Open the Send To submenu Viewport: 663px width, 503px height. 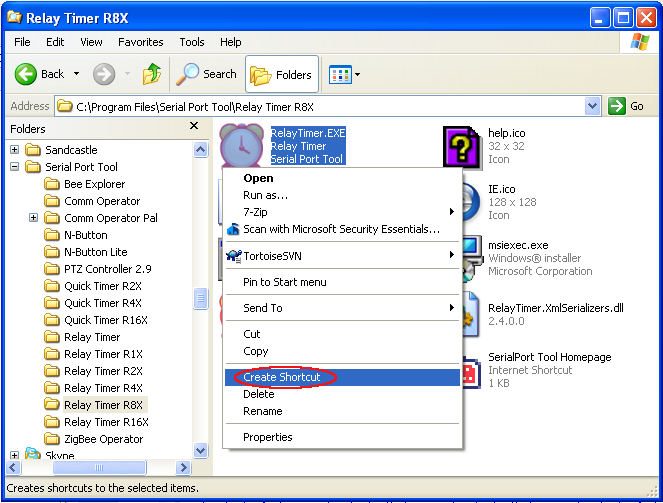[x=342, y=308]
